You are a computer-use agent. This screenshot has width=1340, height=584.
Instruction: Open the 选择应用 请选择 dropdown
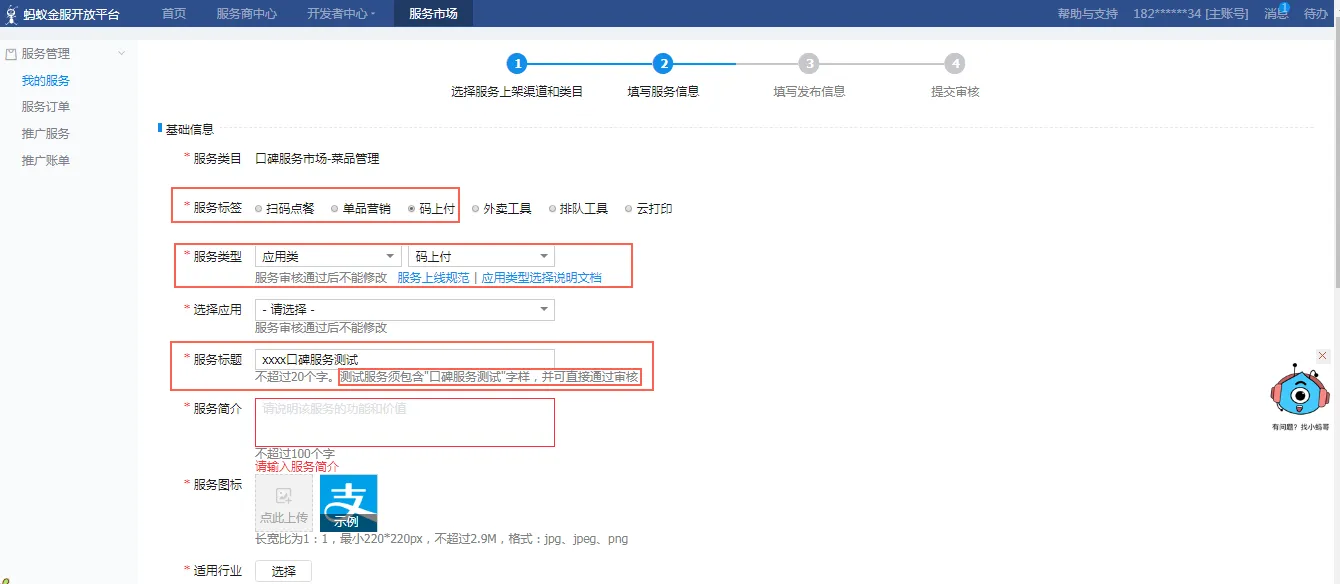pyautogui.click(x=405, y=310)
